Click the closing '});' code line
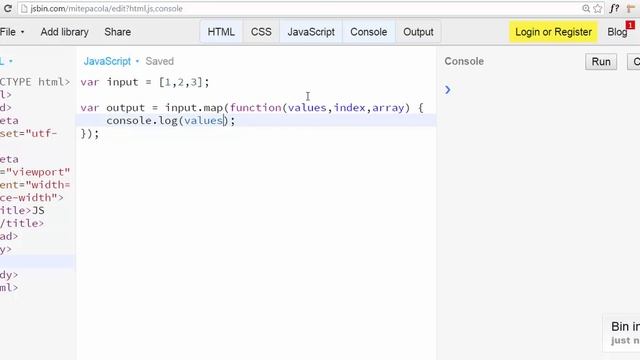Image resolution: width=640 pixels, height=360 pixels. [90, 133]
